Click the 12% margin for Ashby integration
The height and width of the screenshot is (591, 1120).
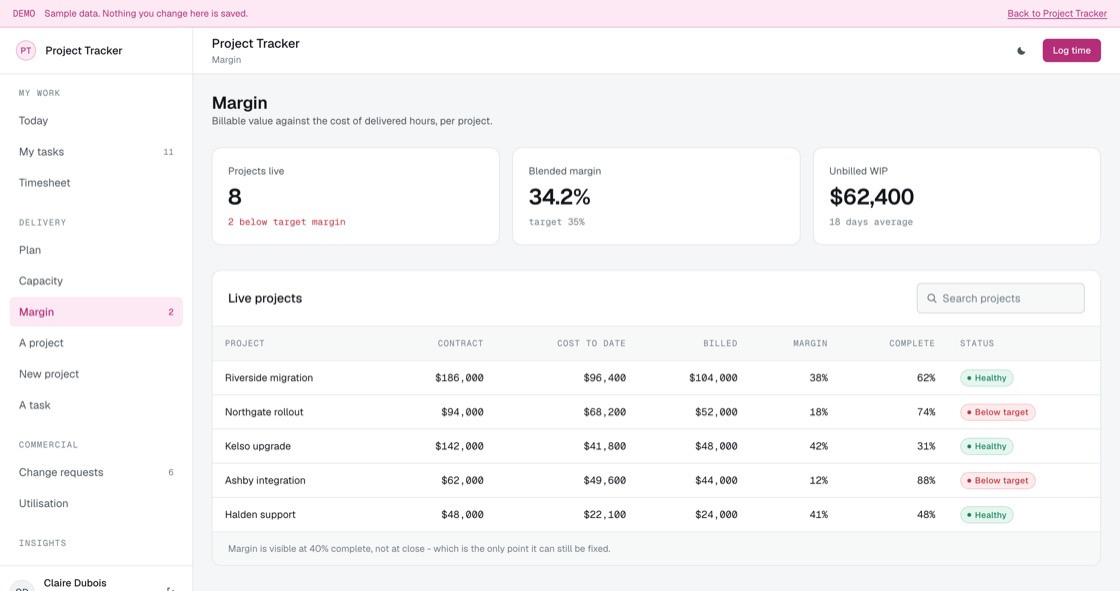pyautogui.click(x=819, y=481)
